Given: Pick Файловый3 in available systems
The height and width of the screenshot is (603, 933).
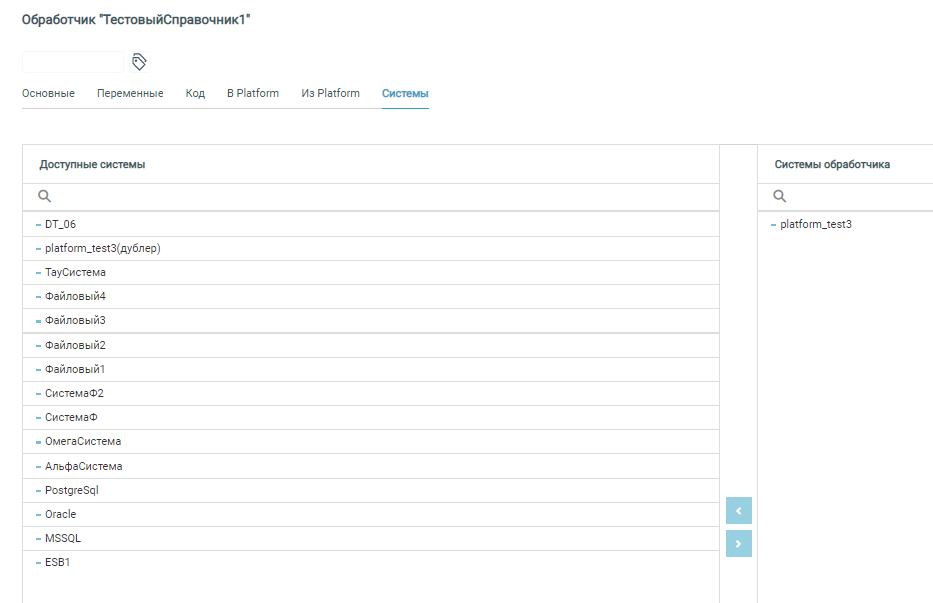Looking at the screenshot, I should tap(75, 321).
